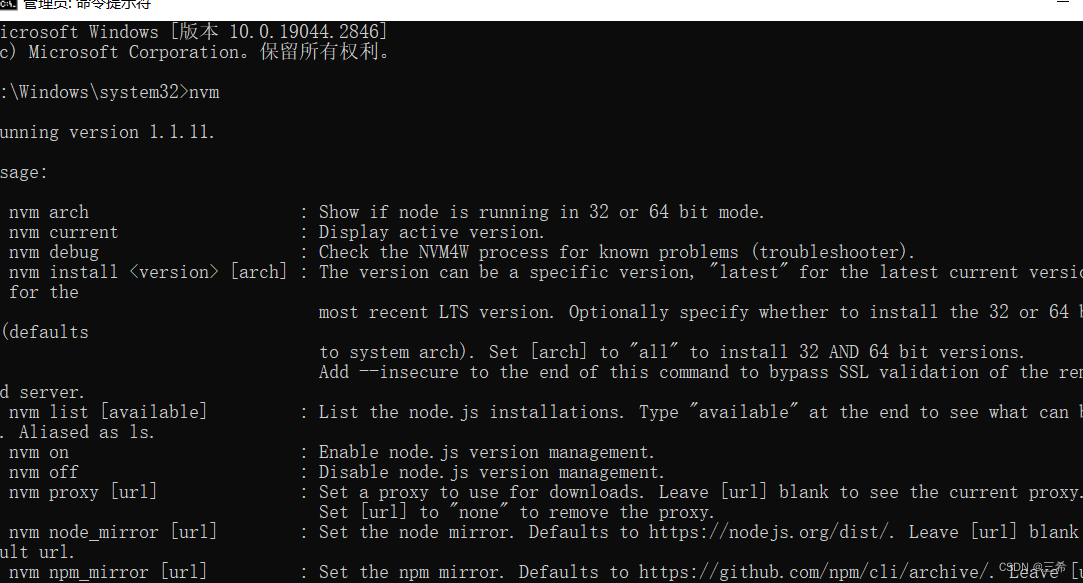Click the "nvm debug" command line
Image resolution: width=1083 pixels, height=583 pixels.
point(54,251)
